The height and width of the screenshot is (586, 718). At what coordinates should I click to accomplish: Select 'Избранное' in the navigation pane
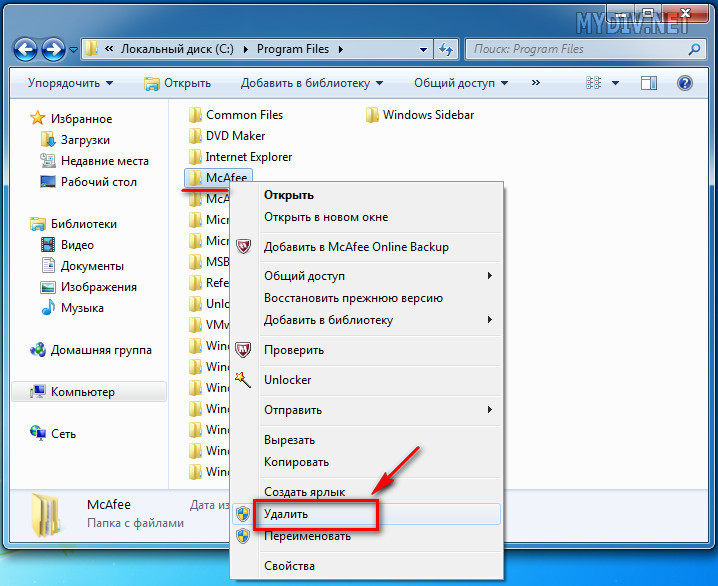pyautogui.click(x=71, y=119)
